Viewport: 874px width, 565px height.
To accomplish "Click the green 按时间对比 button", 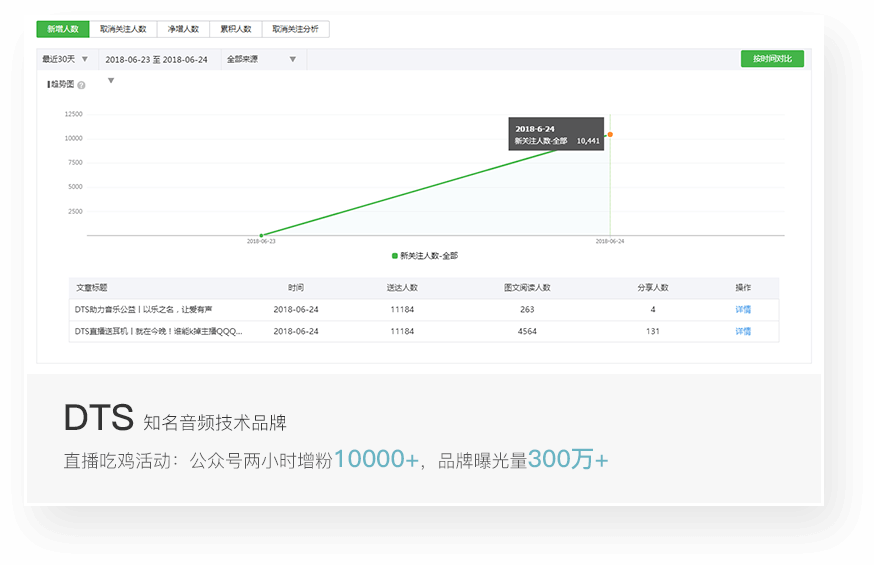I will coord(772,59).
